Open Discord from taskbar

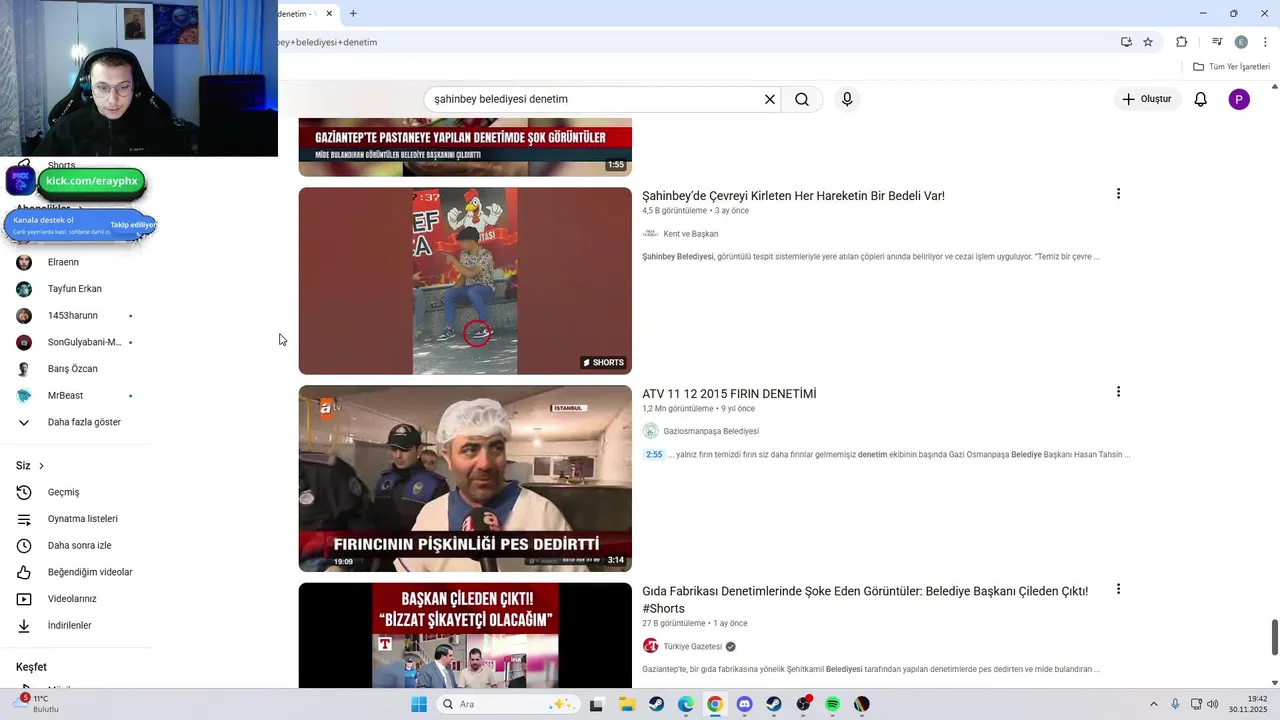pyautogui.click(x=745, y=704)
